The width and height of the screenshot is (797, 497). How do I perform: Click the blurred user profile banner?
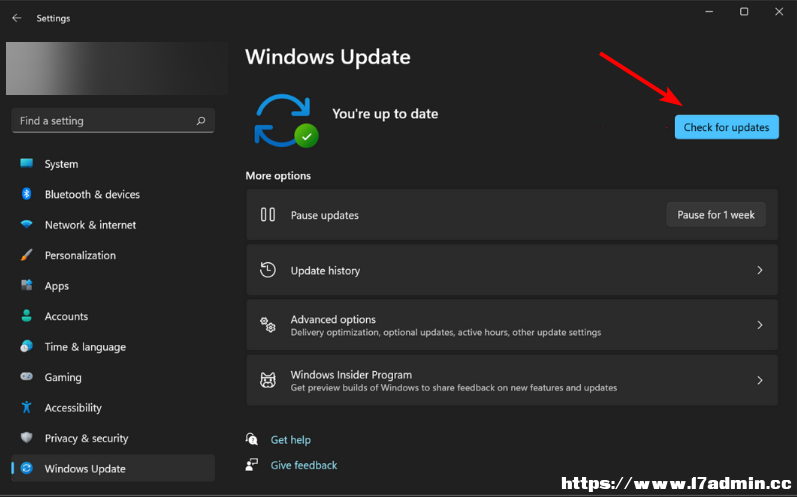click(x=117, y=69)
